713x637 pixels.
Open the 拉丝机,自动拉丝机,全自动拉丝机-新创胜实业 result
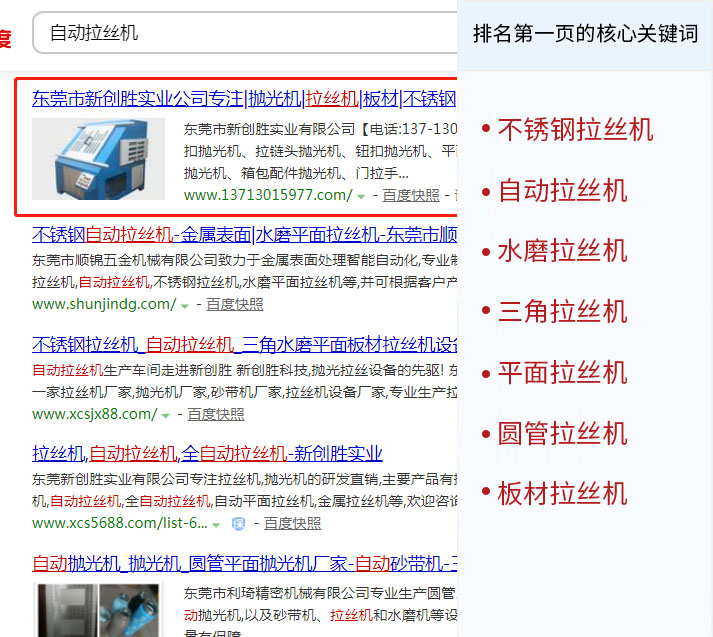tap(207, 453)
